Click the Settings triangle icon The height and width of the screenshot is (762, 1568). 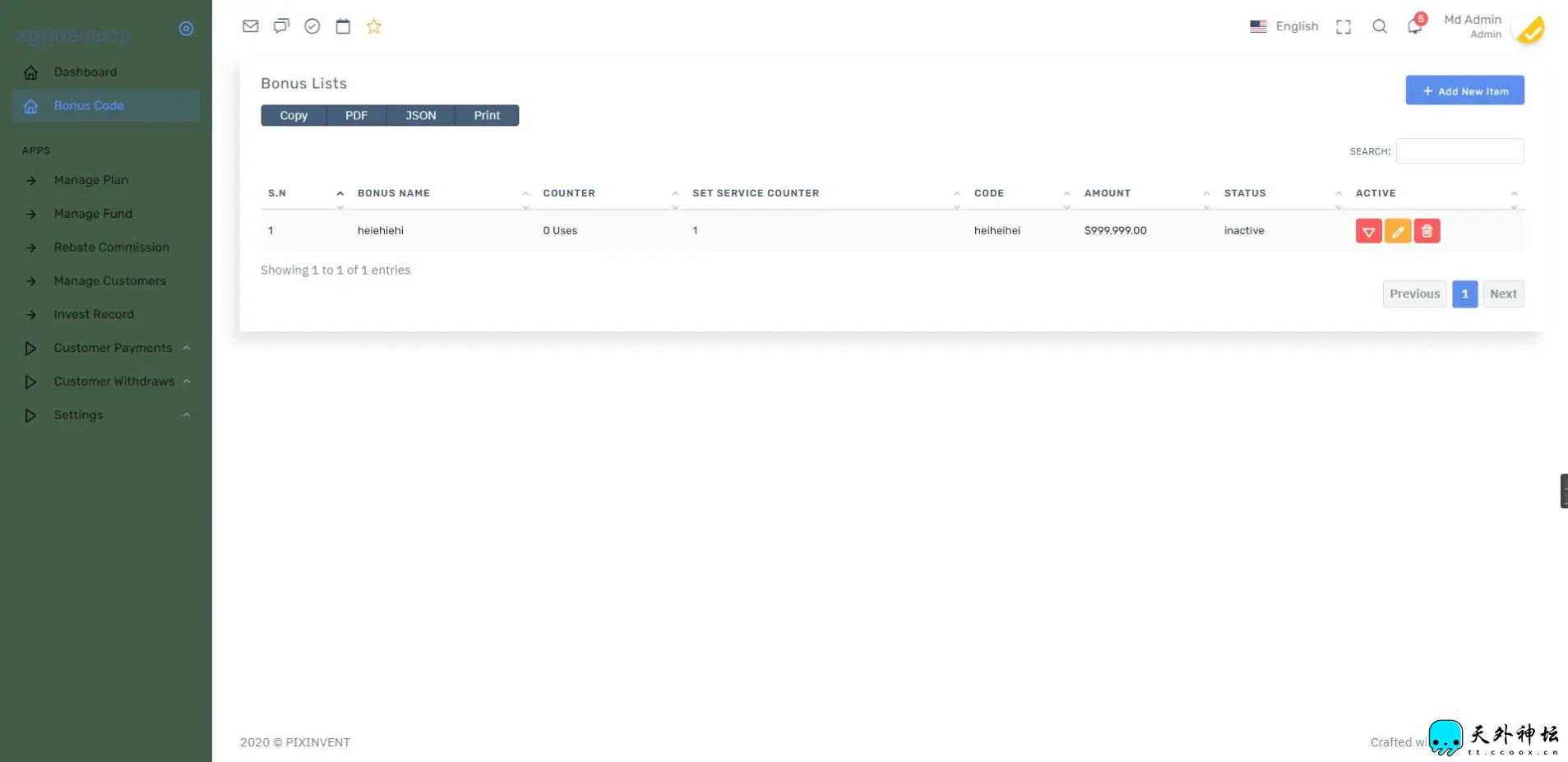(30, 416)
